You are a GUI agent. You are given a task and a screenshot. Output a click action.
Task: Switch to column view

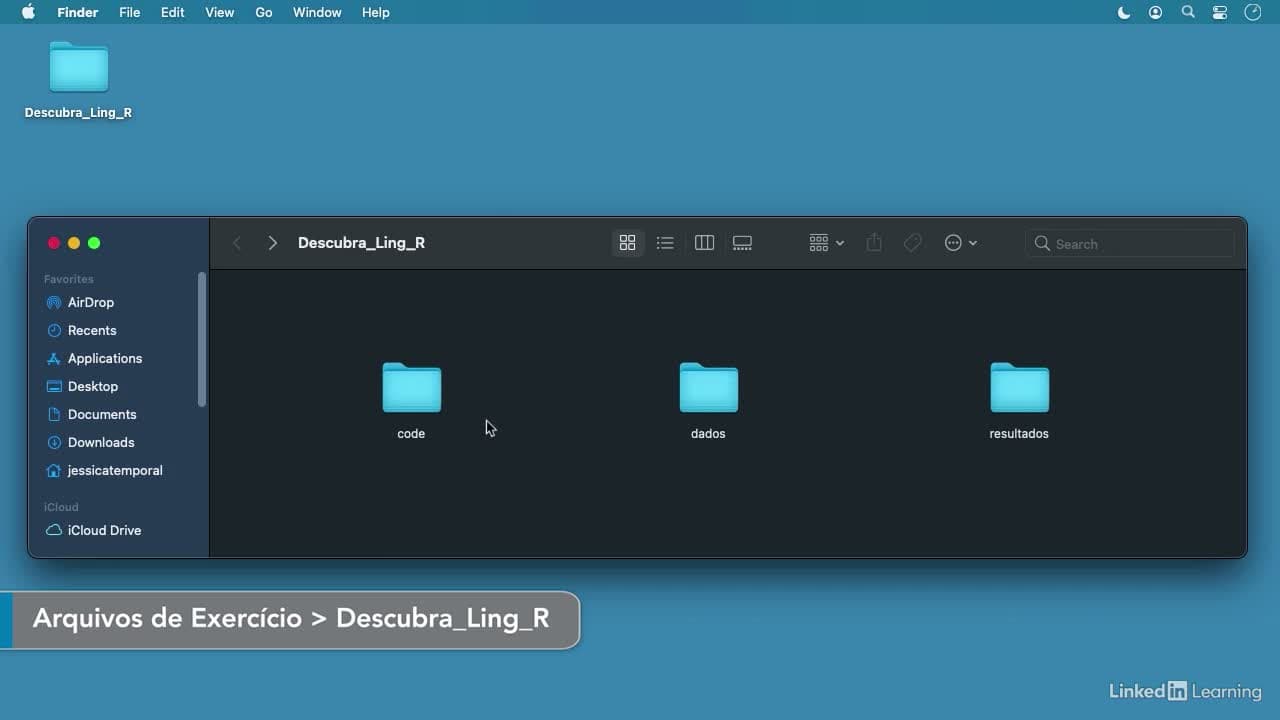(704, 243)
